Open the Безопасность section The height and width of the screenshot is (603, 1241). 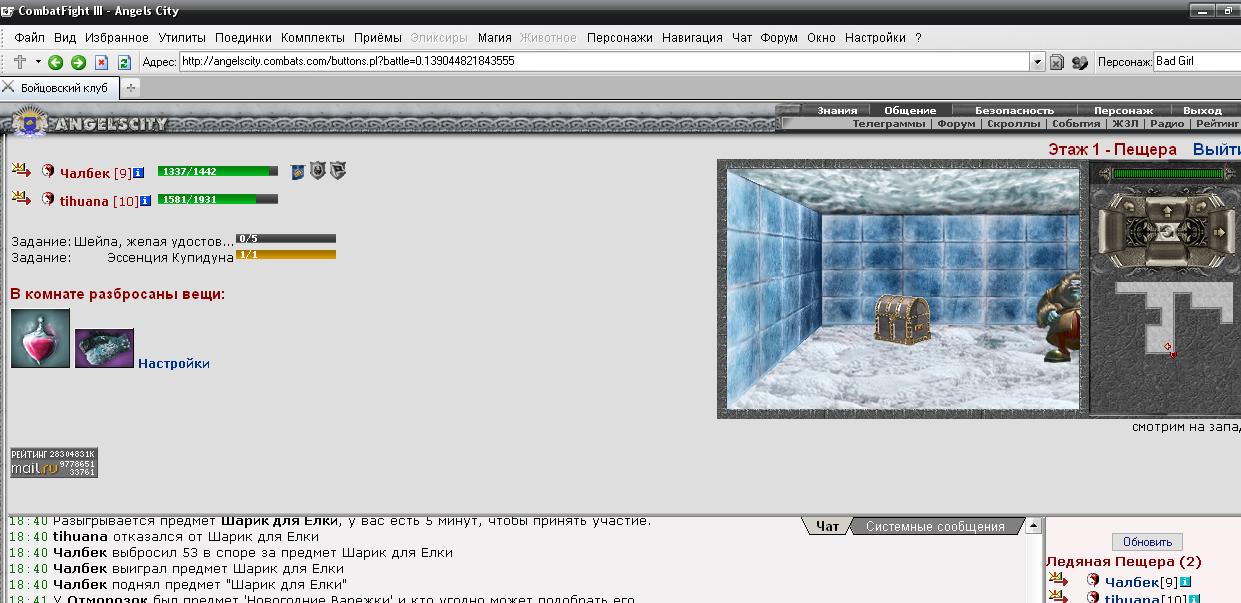click(x=1014, y=110)
